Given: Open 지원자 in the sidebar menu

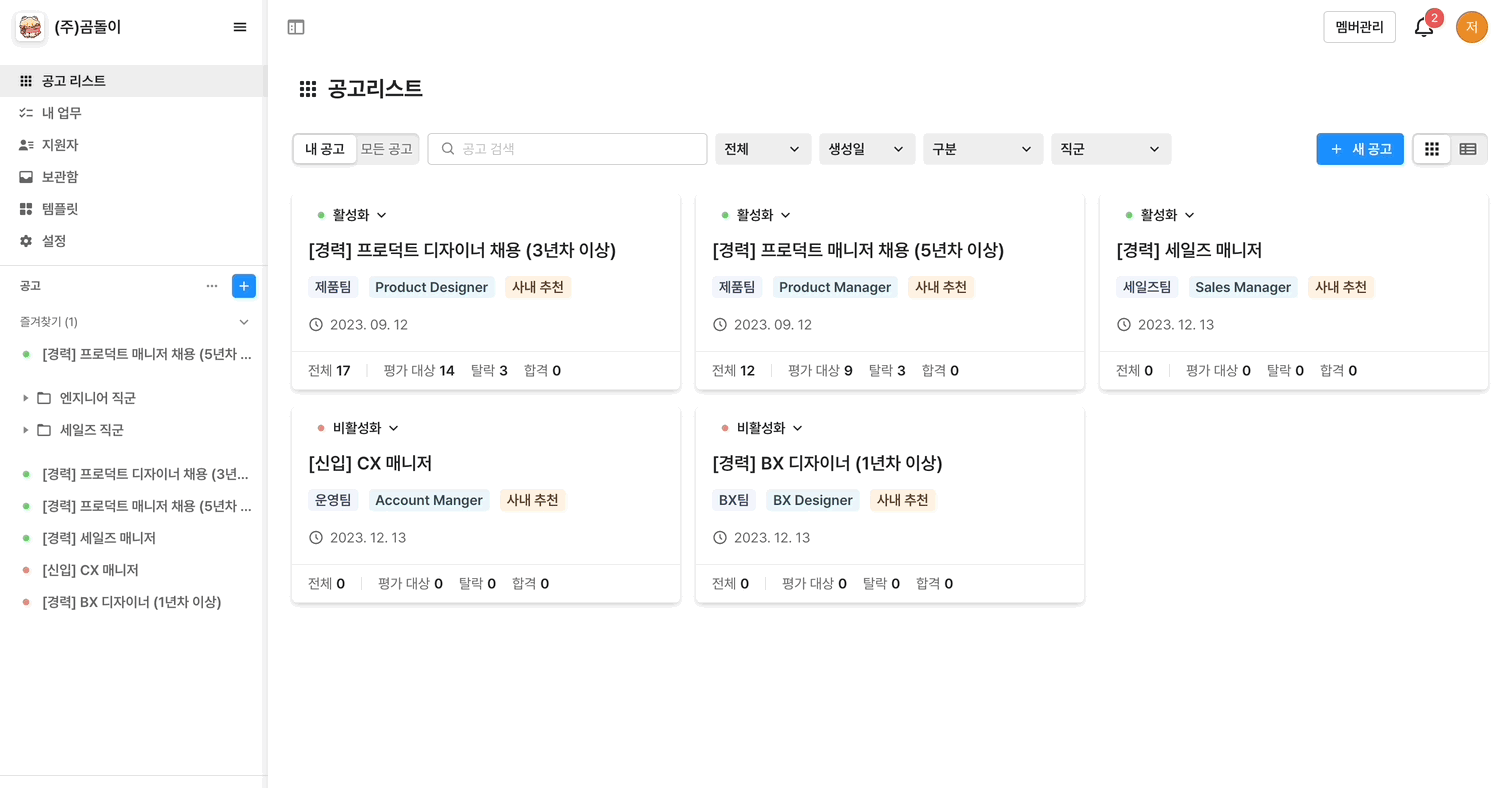Looking at the screenshot, I should pyautogui.click(x=60, y=145).
